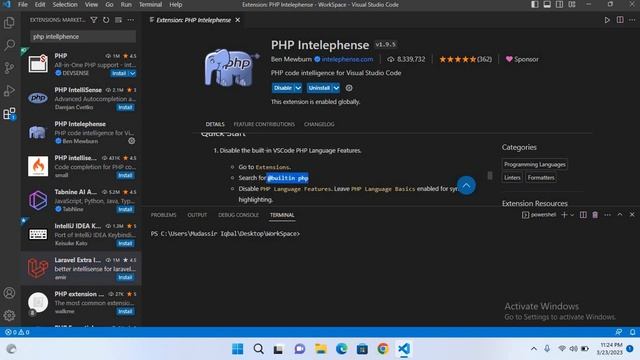Install PHP IntelliSense by Damjan Cvetko
The width and height of the screenshot is (640, 360).
(x=125, y=107)
